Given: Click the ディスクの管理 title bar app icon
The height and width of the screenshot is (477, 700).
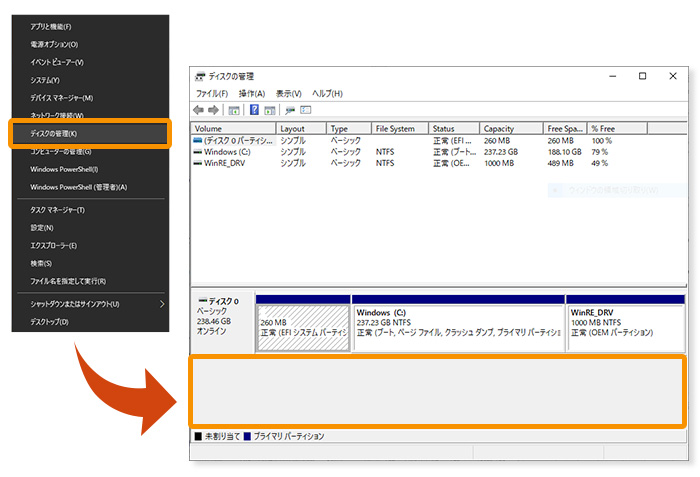Looking at the screenshot, I should coord(200,76).
